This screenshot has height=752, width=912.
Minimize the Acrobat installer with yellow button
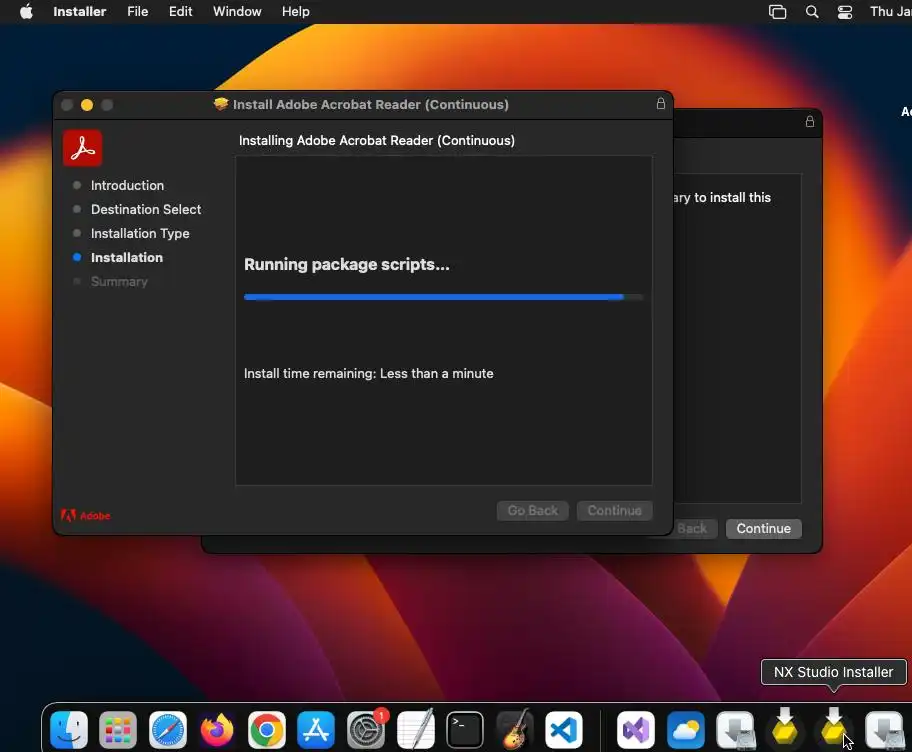(x=87, y=105)
